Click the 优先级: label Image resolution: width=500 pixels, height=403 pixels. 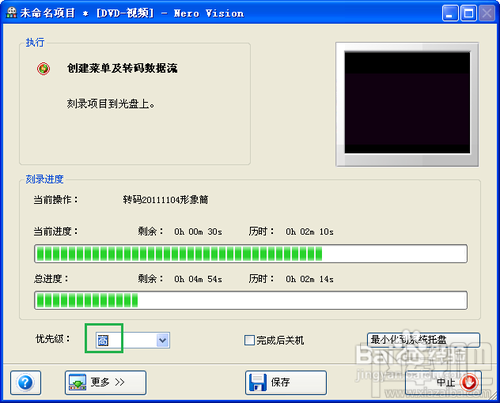point(53,339)
